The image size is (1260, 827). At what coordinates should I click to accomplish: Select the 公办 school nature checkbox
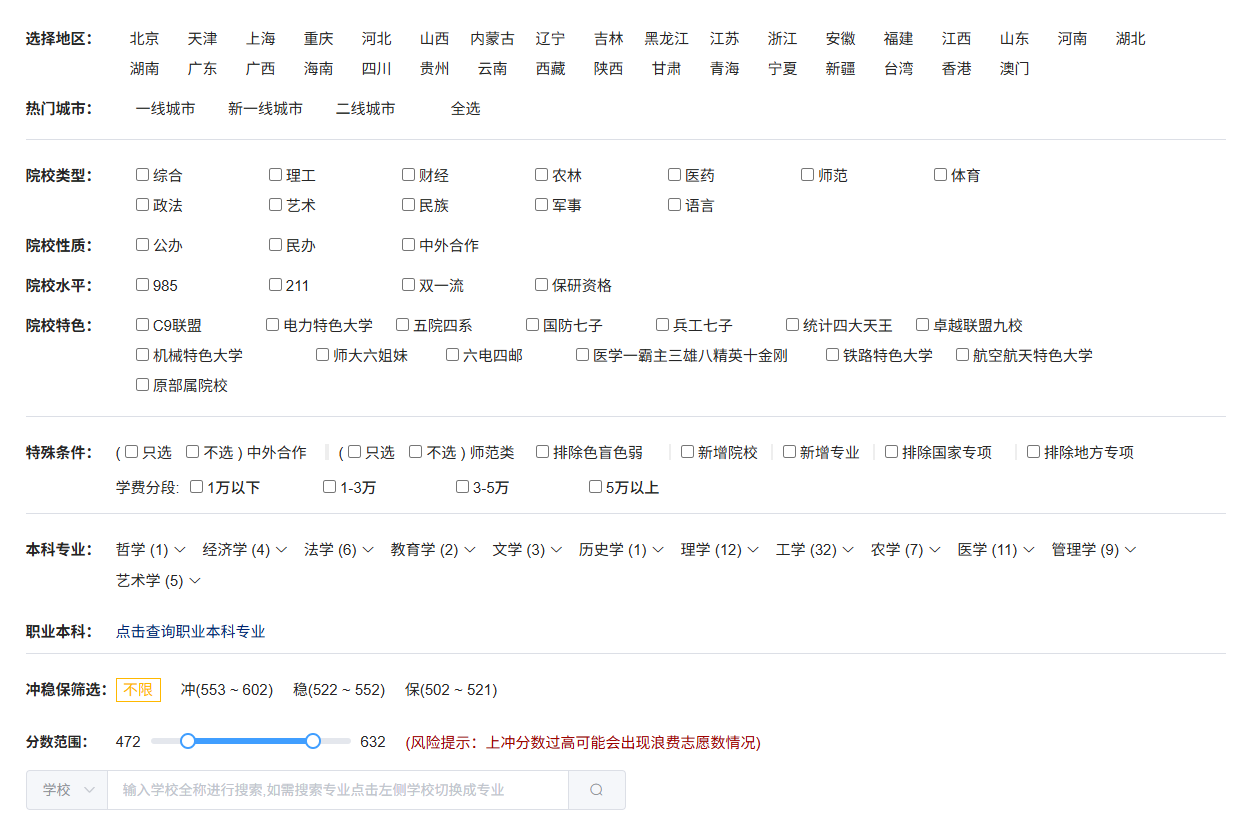pos(142,245)
